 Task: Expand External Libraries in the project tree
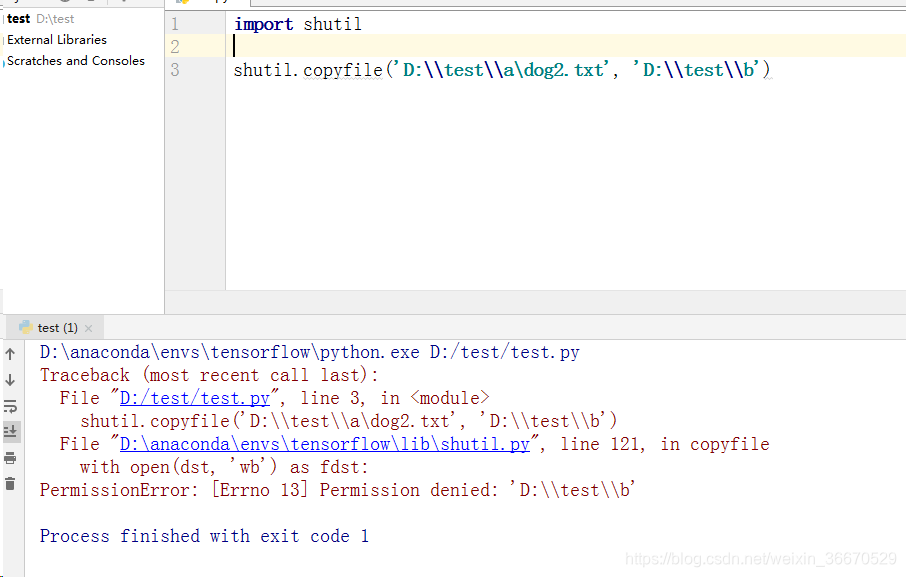click(57, 40)
